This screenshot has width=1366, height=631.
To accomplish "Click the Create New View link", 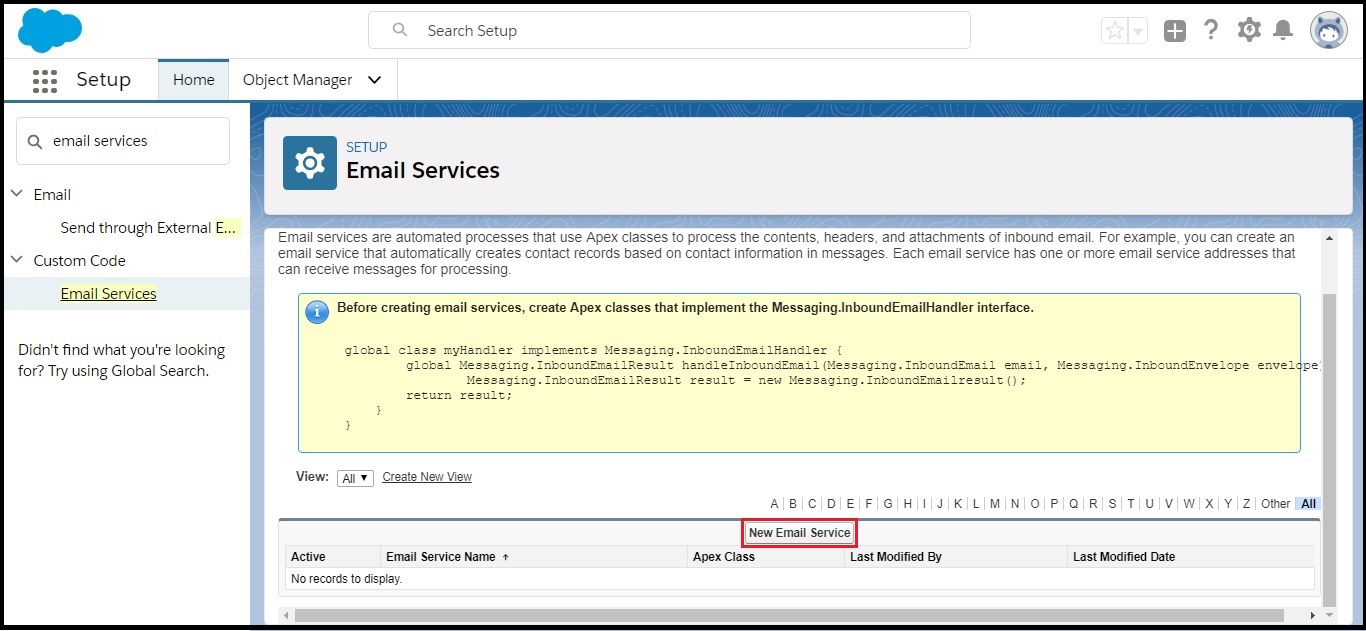I will click(427, 477).
